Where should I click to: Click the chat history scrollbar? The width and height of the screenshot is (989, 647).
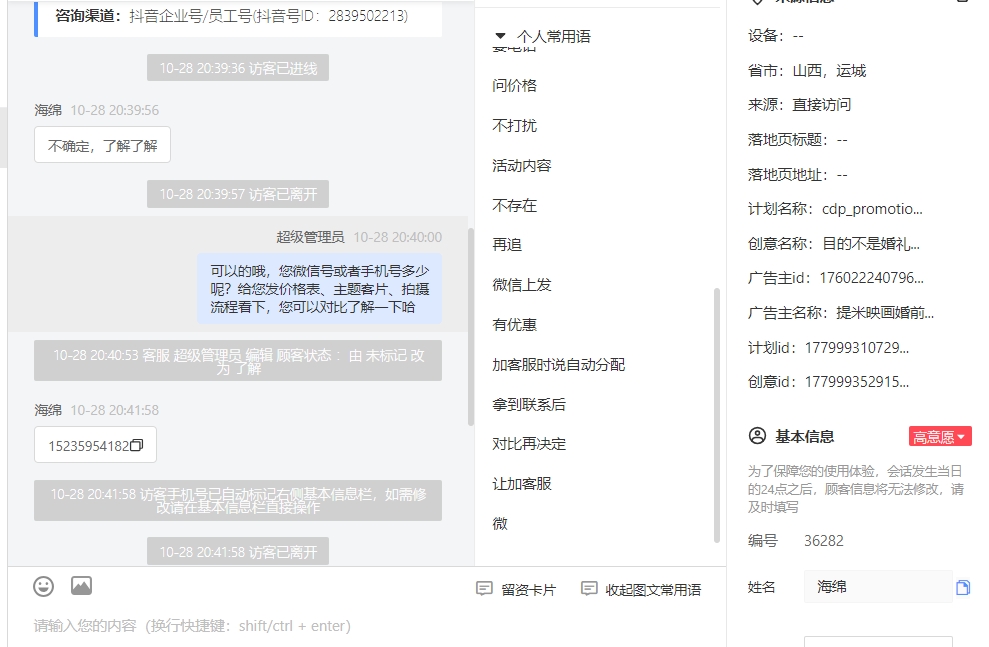[x=471, y=327]
